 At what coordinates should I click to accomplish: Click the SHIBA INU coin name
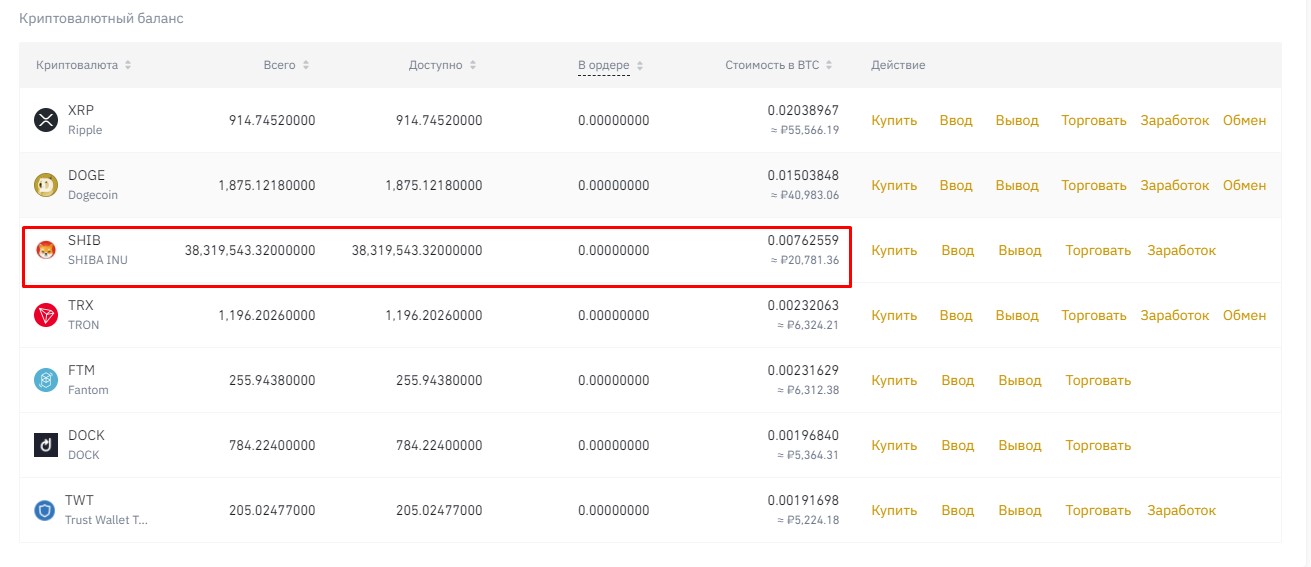[x=98, y=260]
